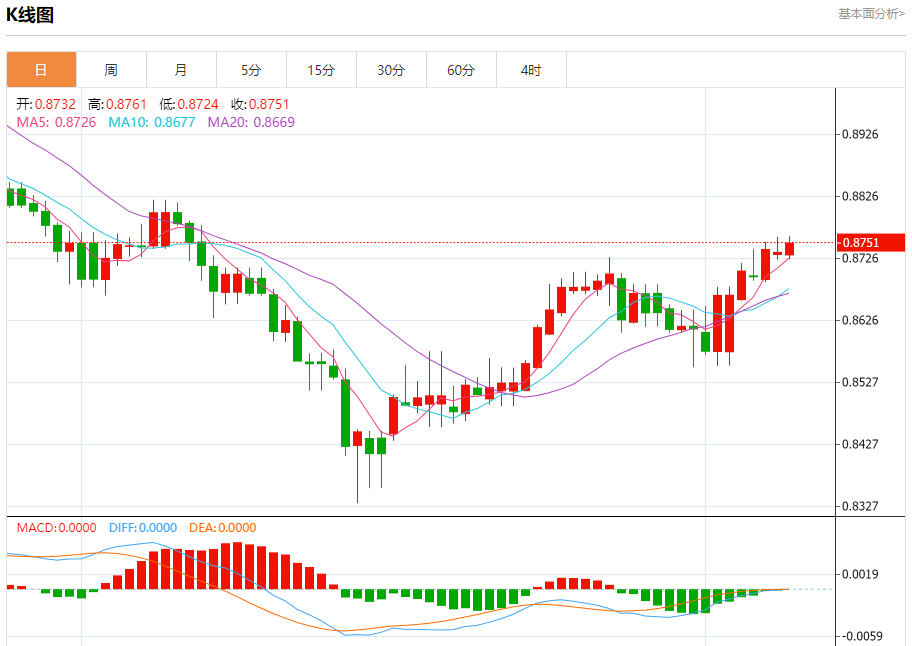
Task: Click the 0.8726 price axis label
Action: (860, 258)
